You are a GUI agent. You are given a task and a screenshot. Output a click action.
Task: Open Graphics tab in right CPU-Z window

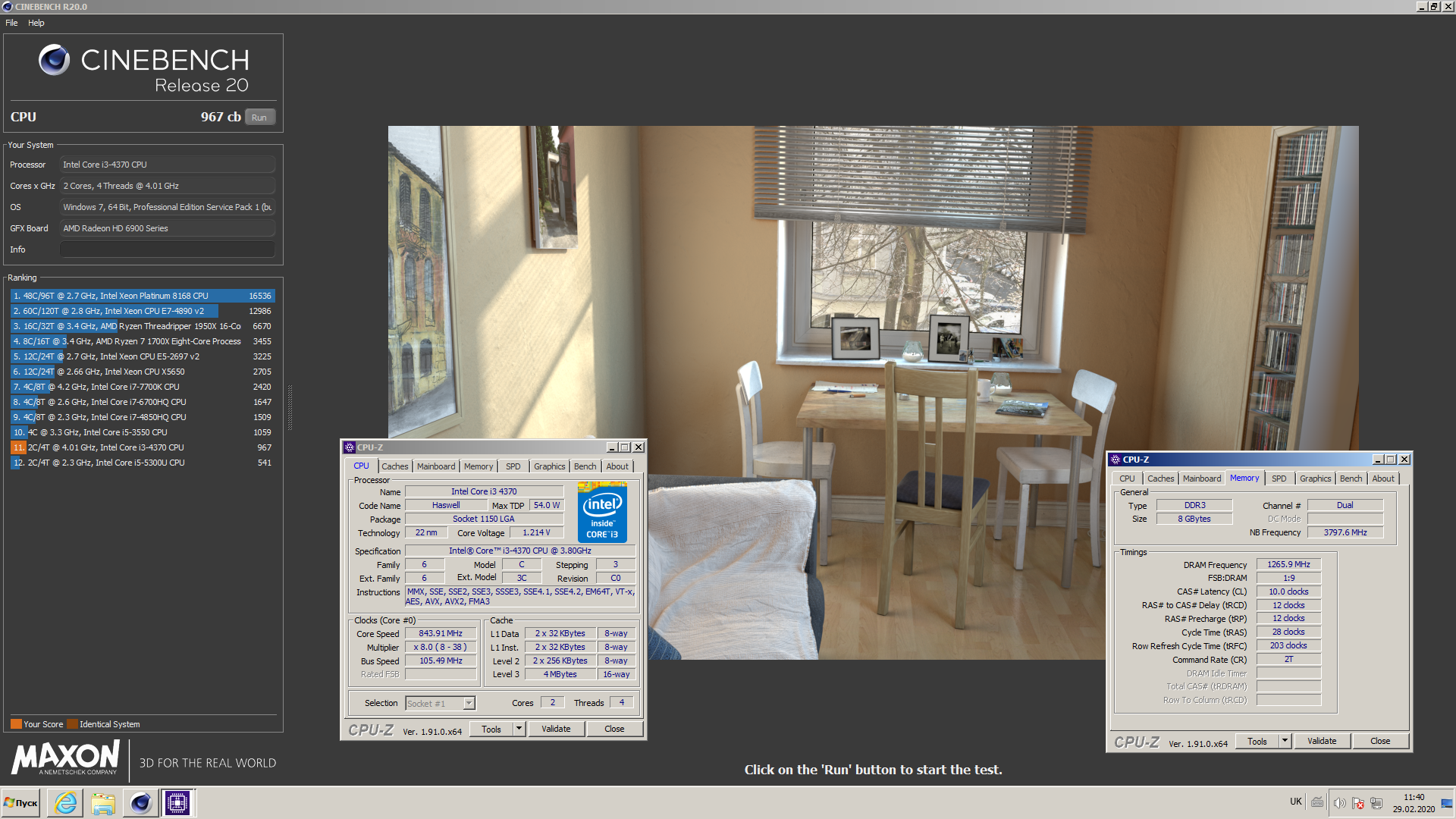click(x=1316, y=479)
